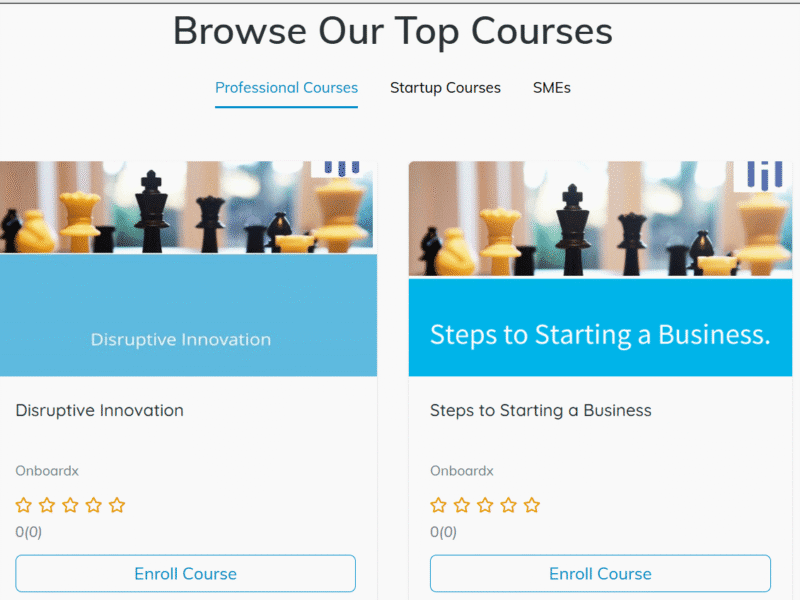
Task: Click the logo badge on Steps to Starting a Business image
Action: [x=763, y=176]
